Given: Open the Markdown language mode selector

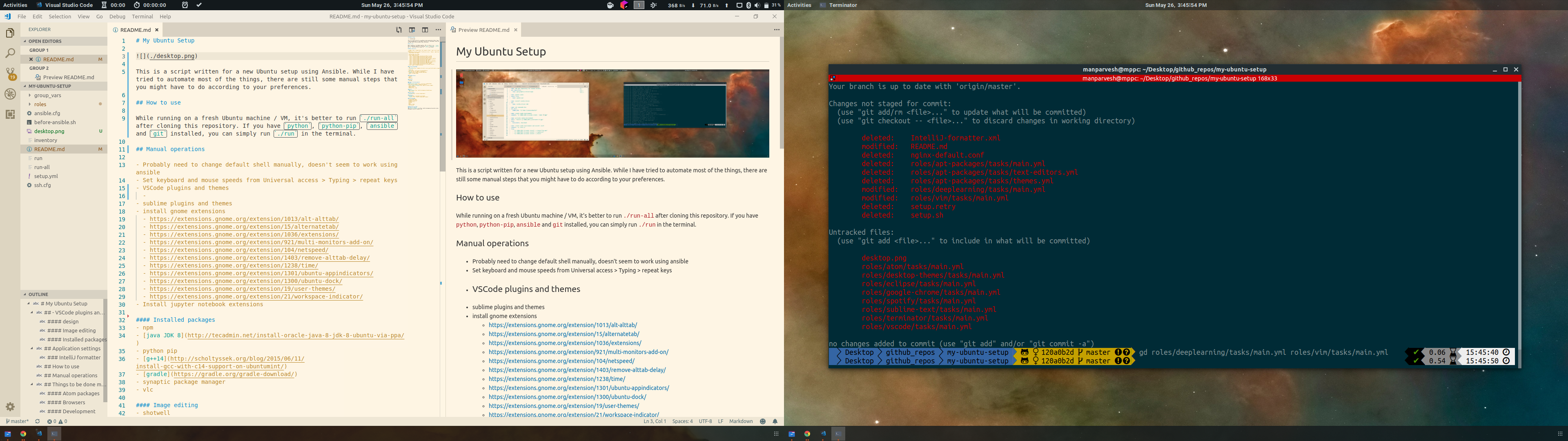Looking at the screenshot, I should 741,421.
